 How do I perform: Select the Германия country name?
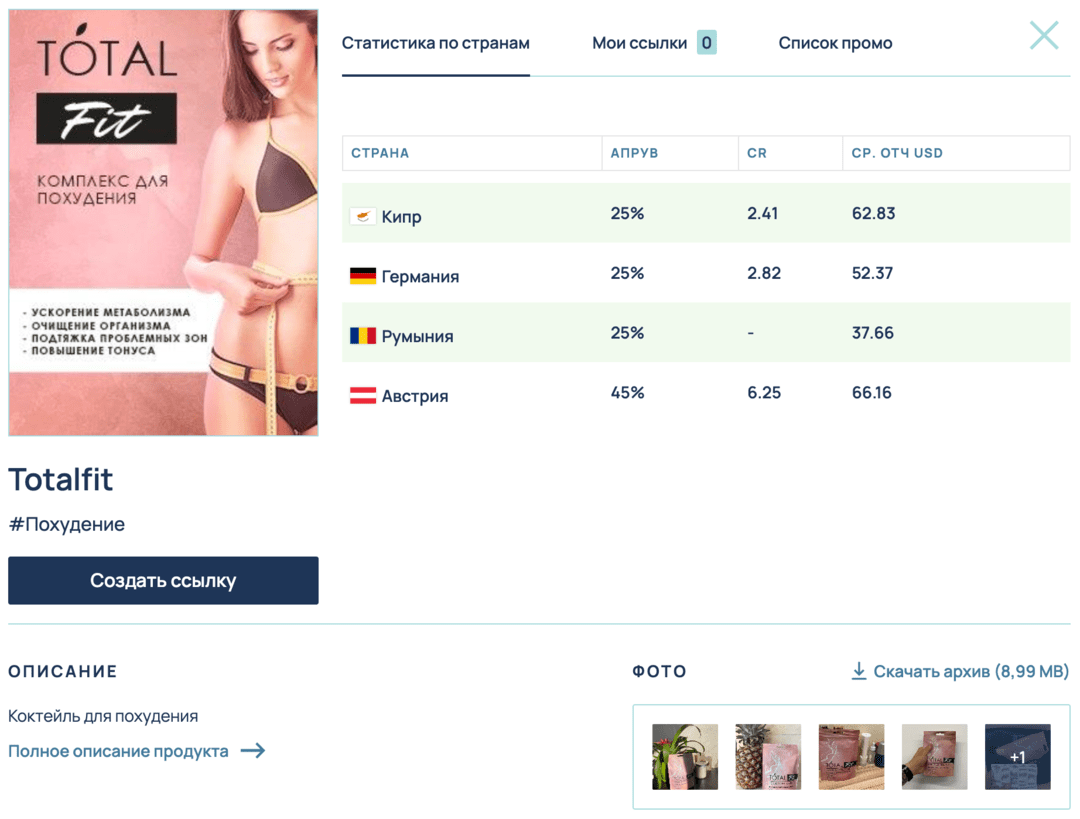420,276
